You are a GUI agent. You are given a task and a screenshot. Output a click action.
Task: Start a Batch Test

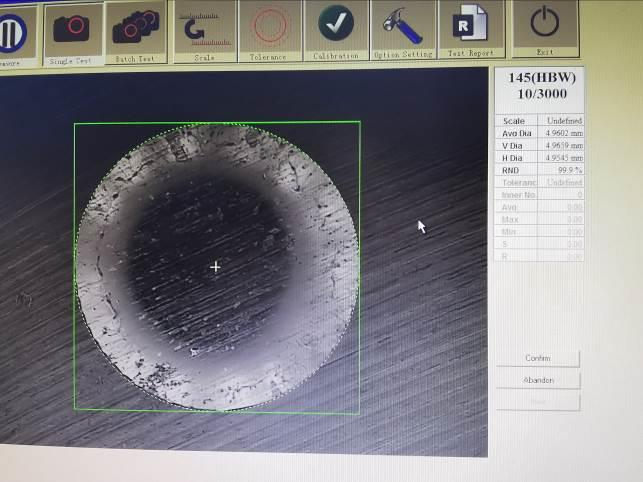tap(135, 30)
